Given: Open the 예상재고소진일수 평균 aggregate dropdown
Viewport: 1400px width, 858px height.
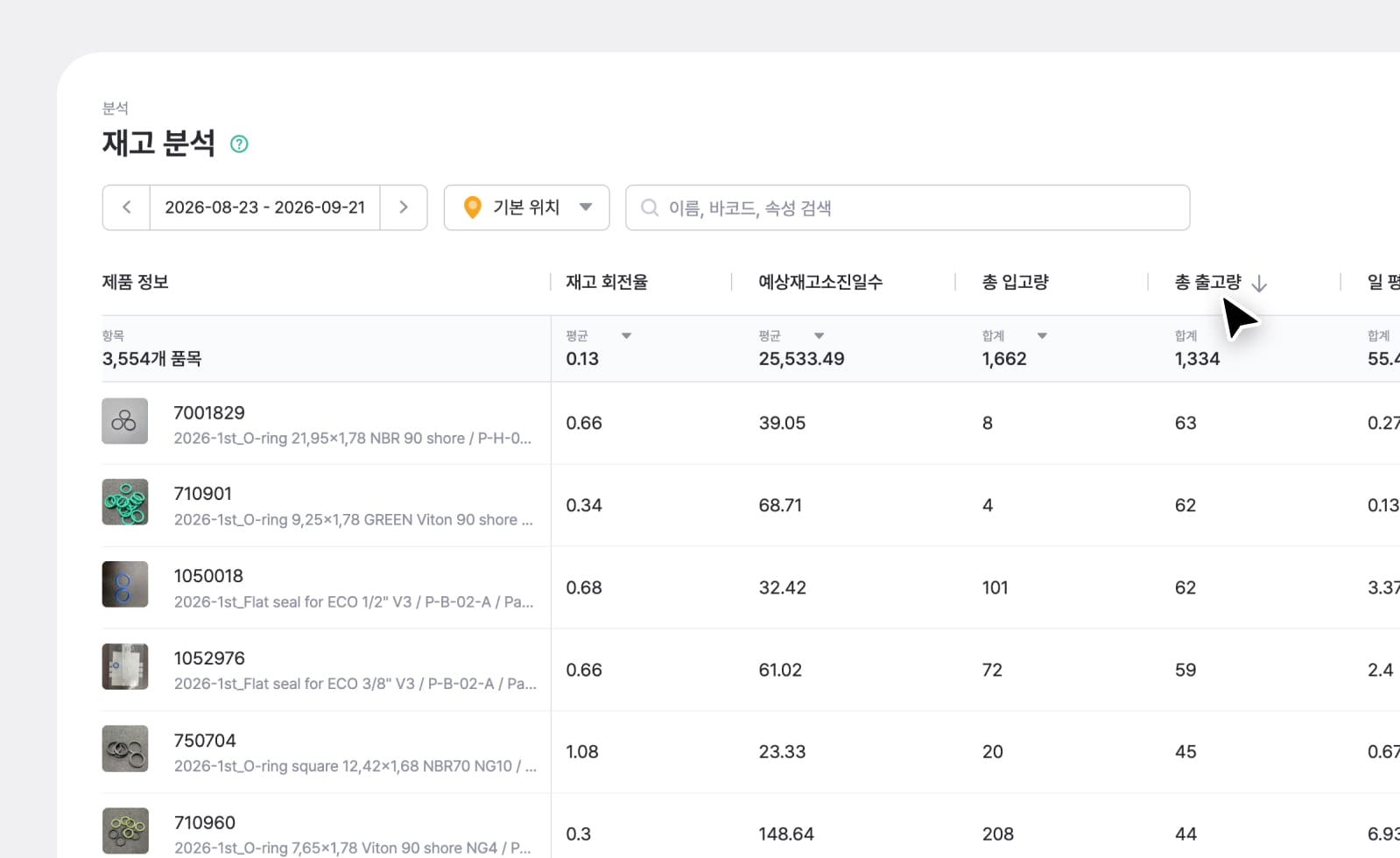Looking at the screenshot, I should click(819, 336).
